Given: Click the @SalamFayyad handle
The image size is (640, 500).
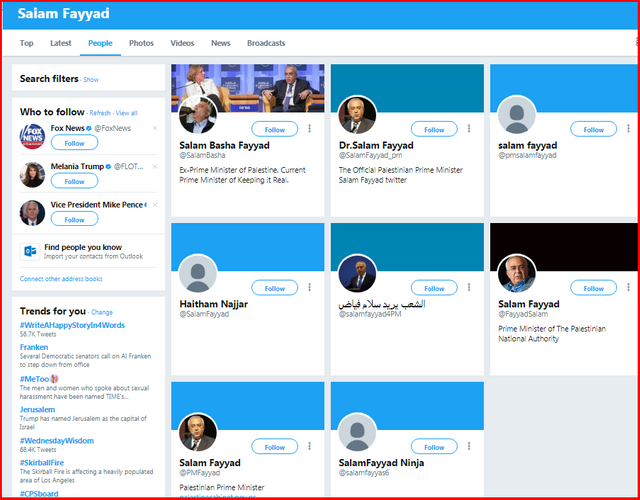Looking at the screenshot, I should coord(204,314).
